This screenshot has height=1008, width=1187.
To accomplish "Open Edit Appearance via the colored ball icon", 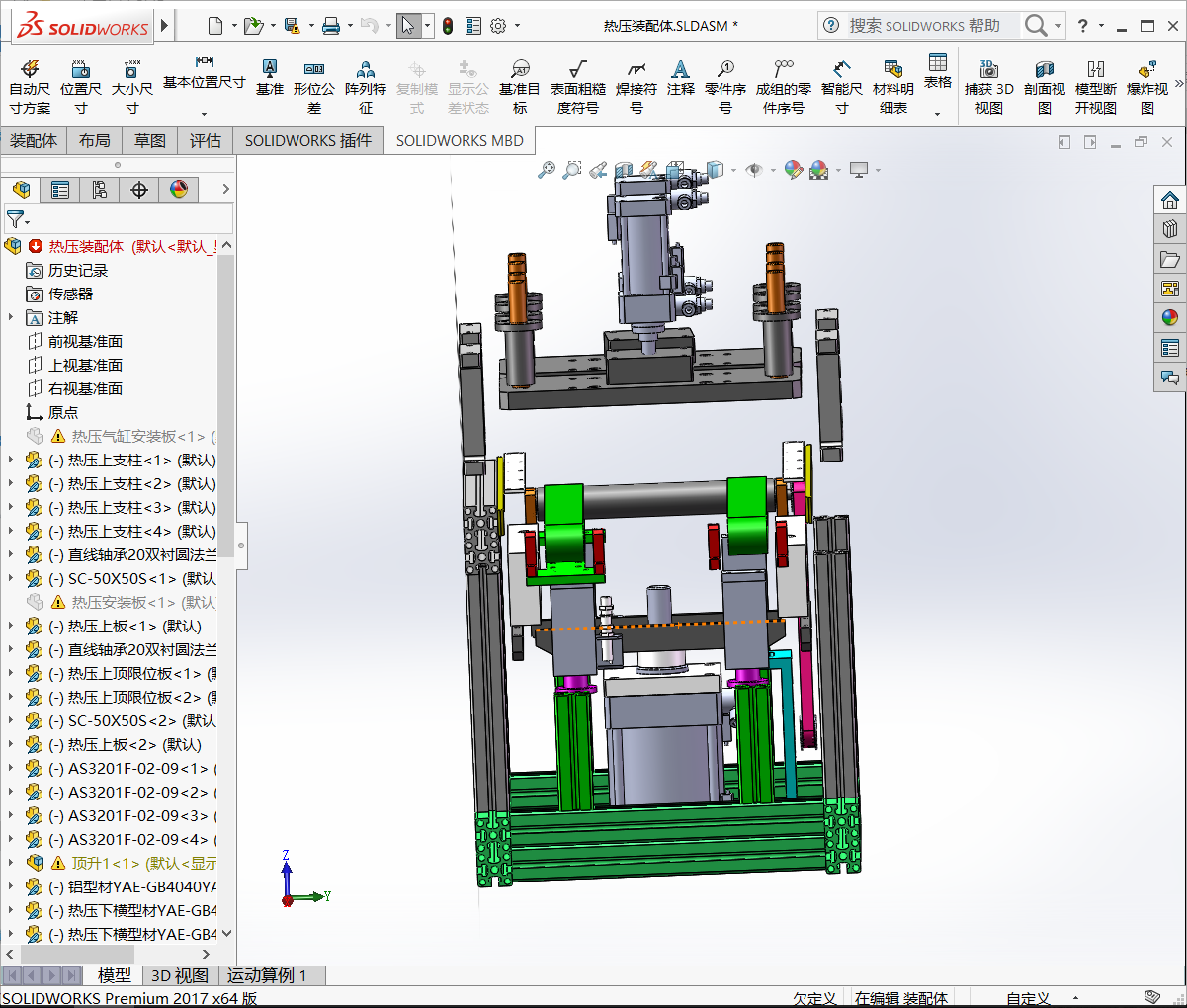I will (x=792, y=170).
